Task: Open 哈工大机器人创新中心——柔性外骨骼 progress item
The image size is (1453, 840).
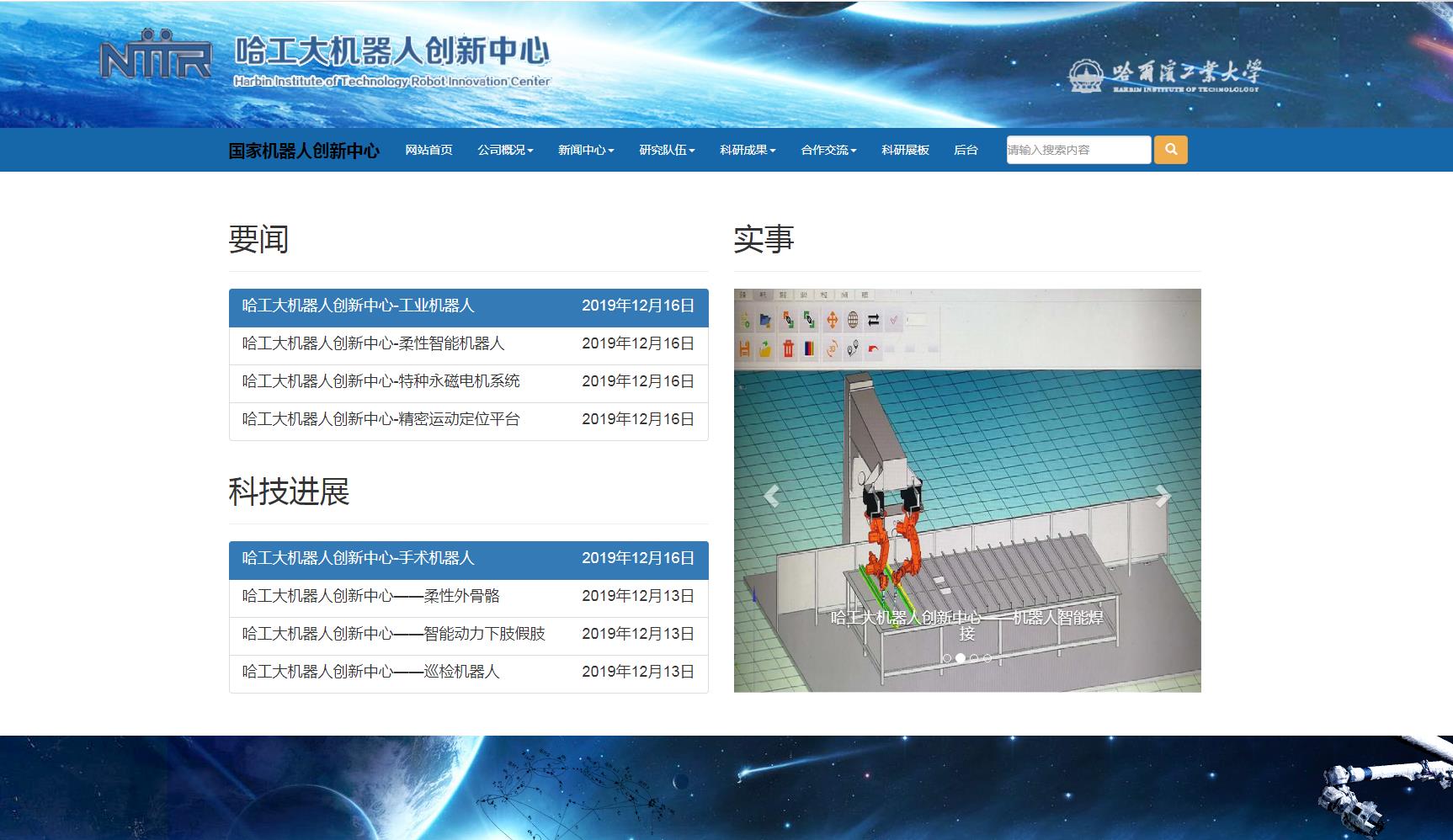Action: [x=468, y=598]
